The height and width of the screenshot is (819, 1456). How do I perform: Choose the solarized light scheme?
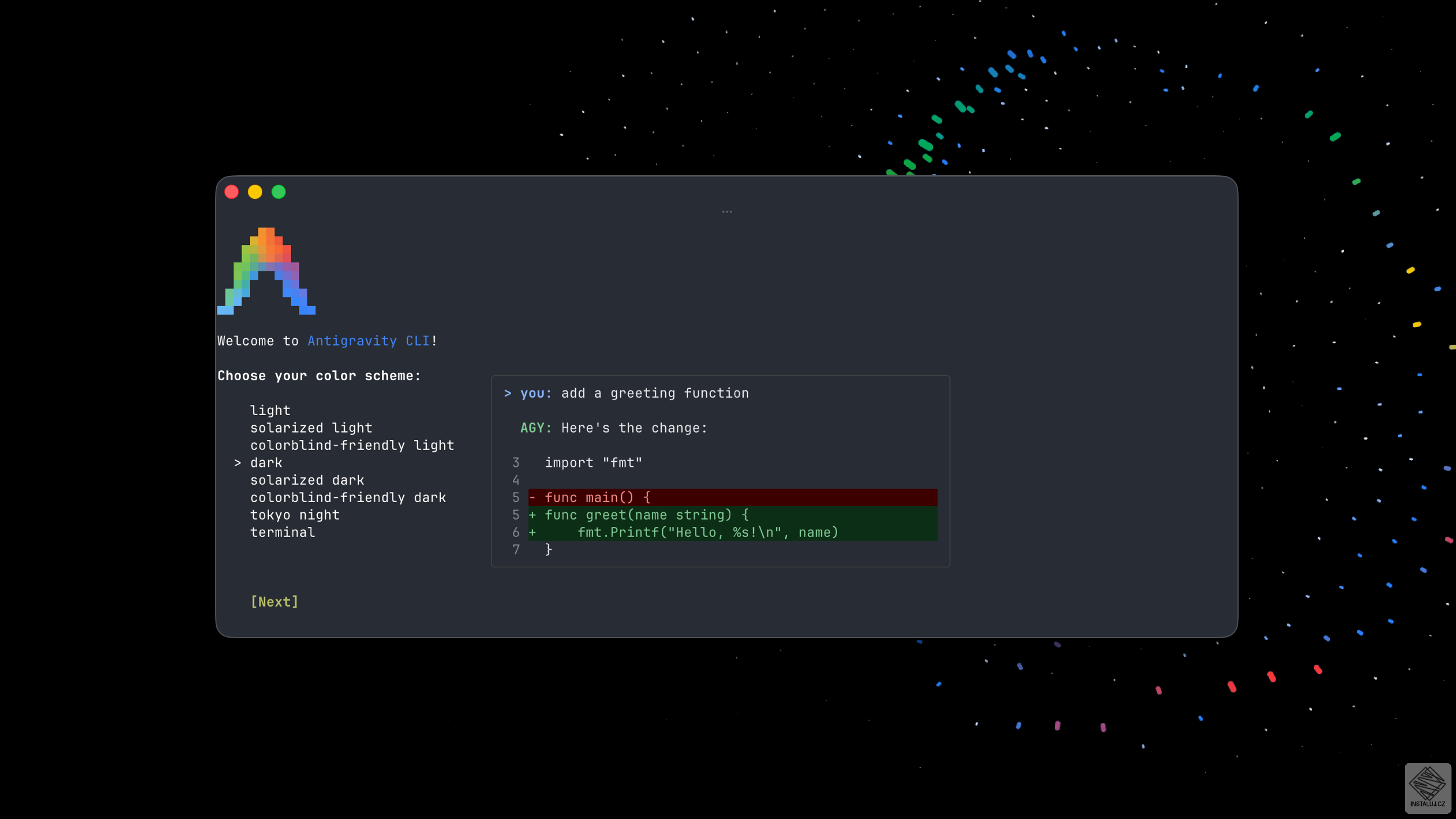(311, 428)
